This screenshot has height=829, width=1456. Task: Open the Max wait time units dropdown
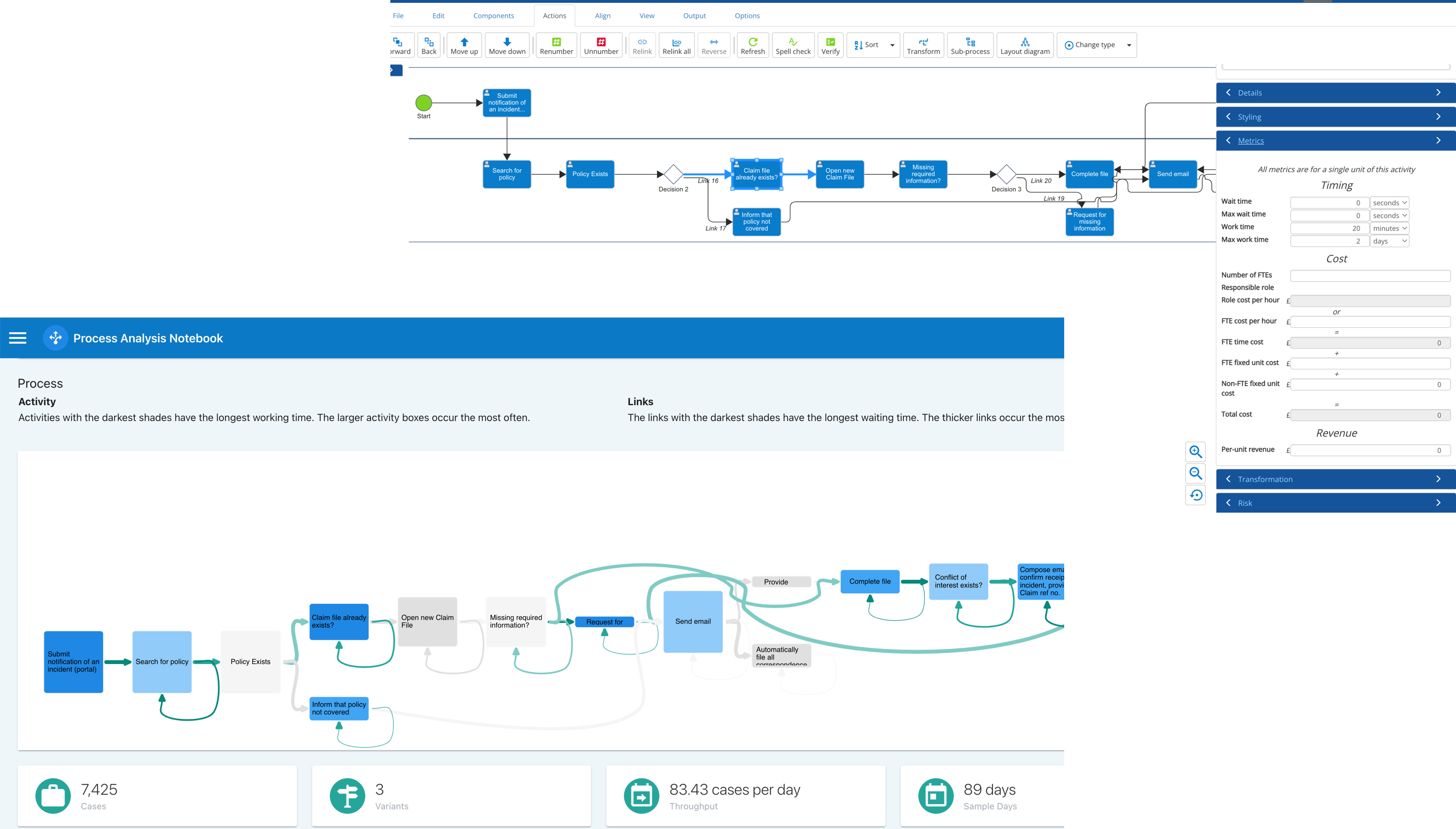pyautogui.click(x=1389, y=215)
